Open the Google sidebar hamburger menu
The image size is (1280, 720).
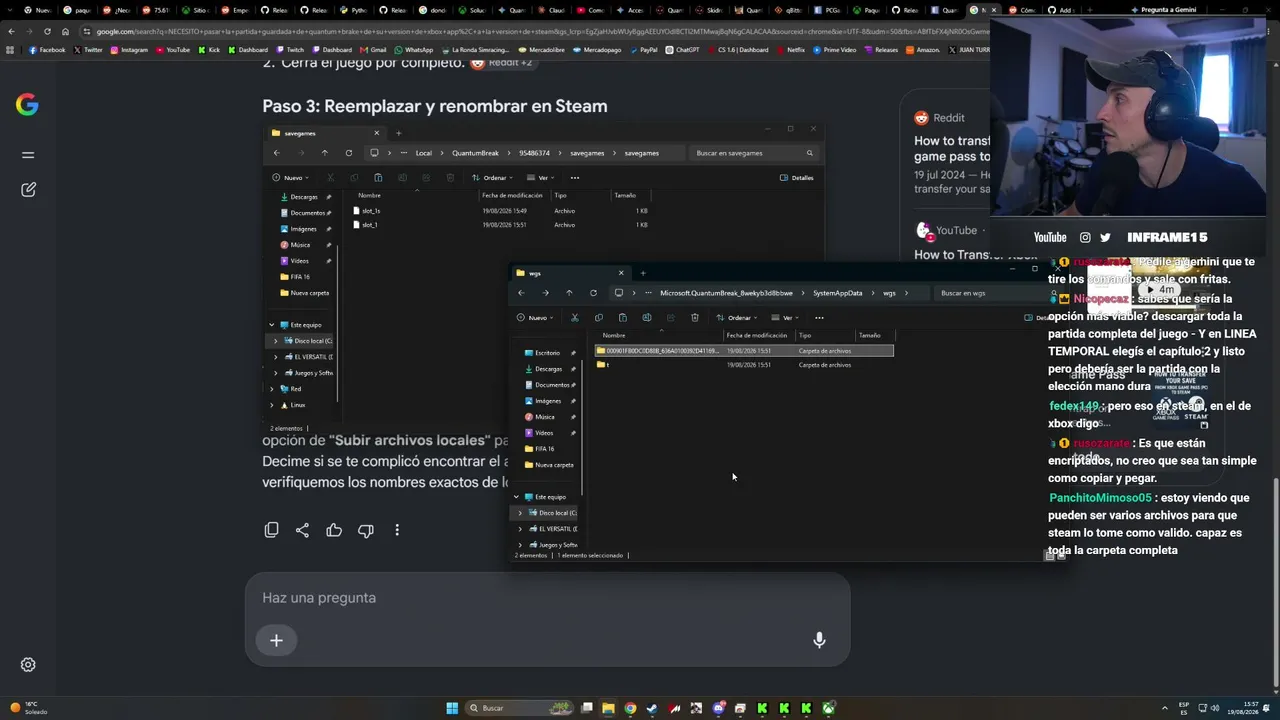28,155
